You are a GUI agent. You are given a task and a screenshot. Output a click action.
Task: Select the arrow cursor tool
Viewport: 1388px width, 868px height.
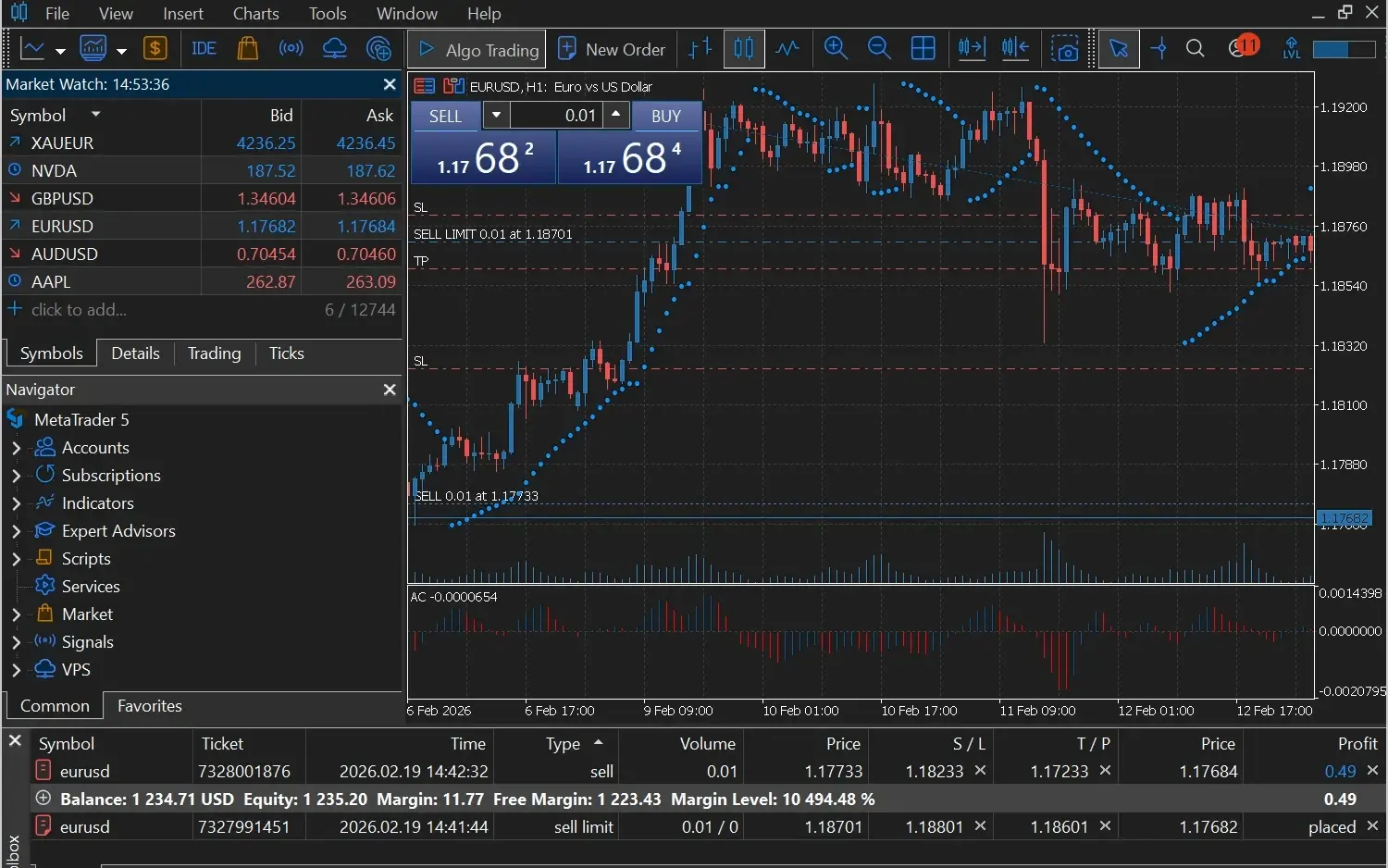[x=1119, y=49]
